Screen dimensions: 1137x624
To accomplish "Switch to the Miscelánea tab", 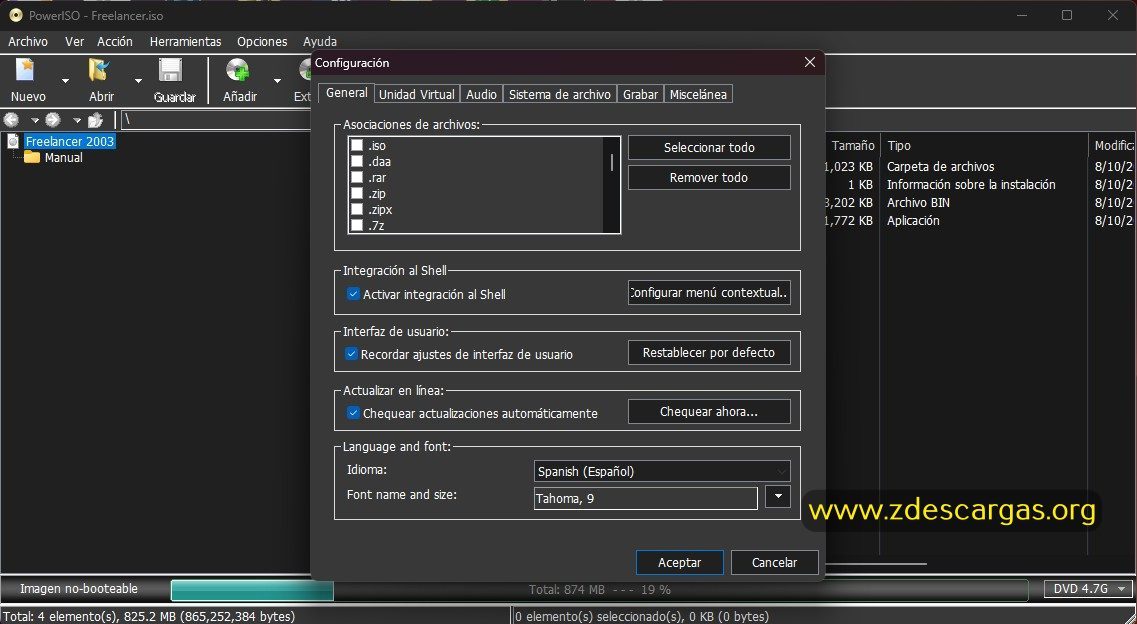I will [x=698, y=94].
